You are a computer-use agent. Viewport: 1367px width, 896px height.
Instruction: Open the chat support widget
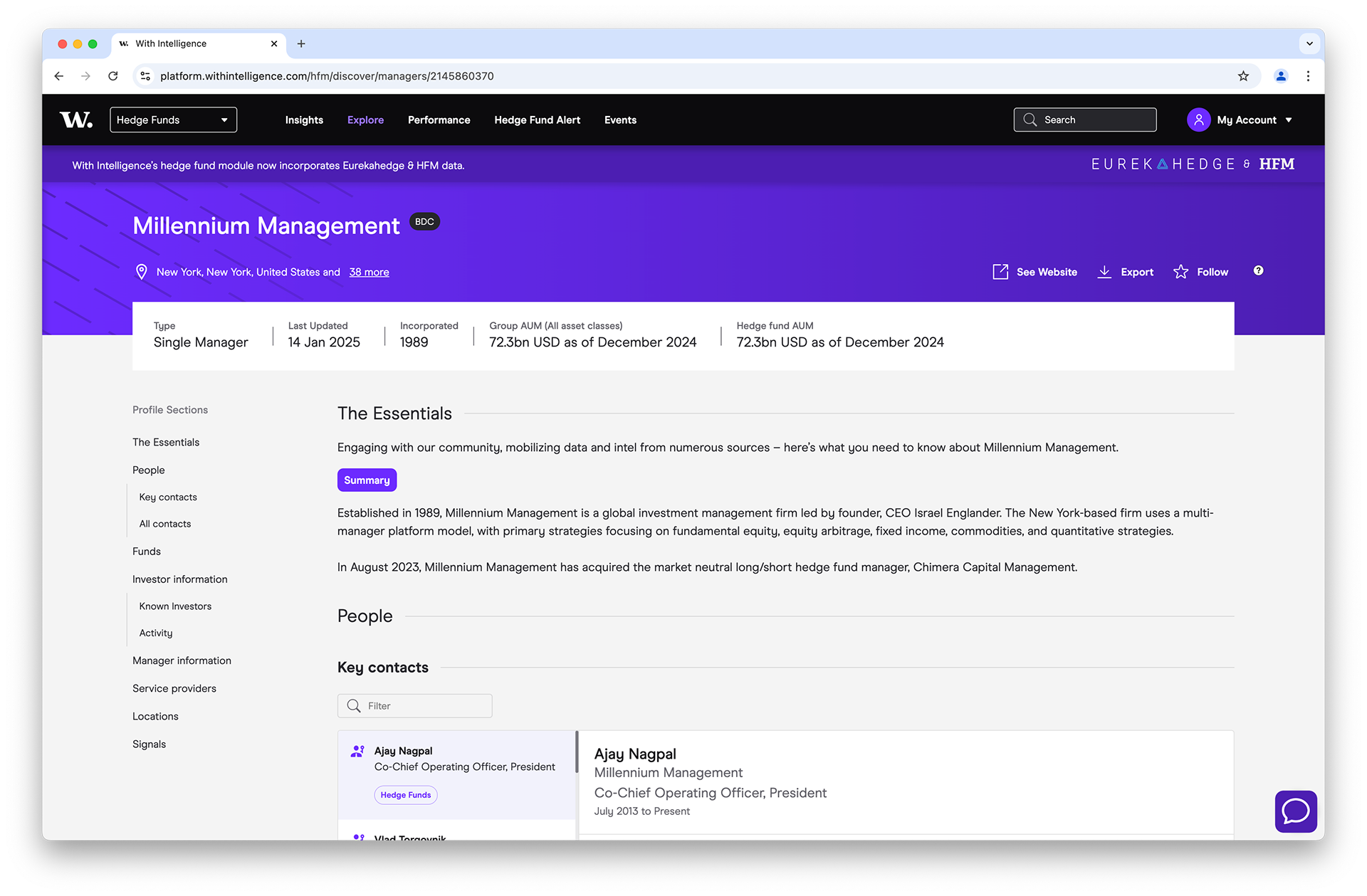[x=1295, y=811]
